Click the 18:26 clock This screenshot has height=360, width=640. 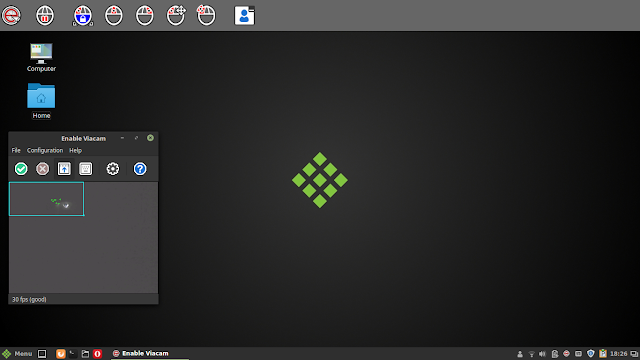click(x=619, y=354)
